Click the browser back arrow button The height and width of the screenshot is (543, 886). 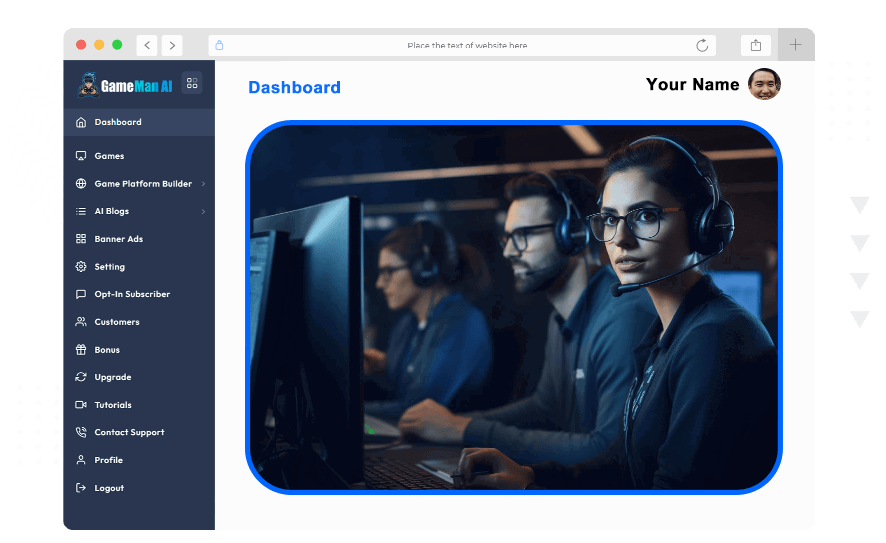coord(147,45)
